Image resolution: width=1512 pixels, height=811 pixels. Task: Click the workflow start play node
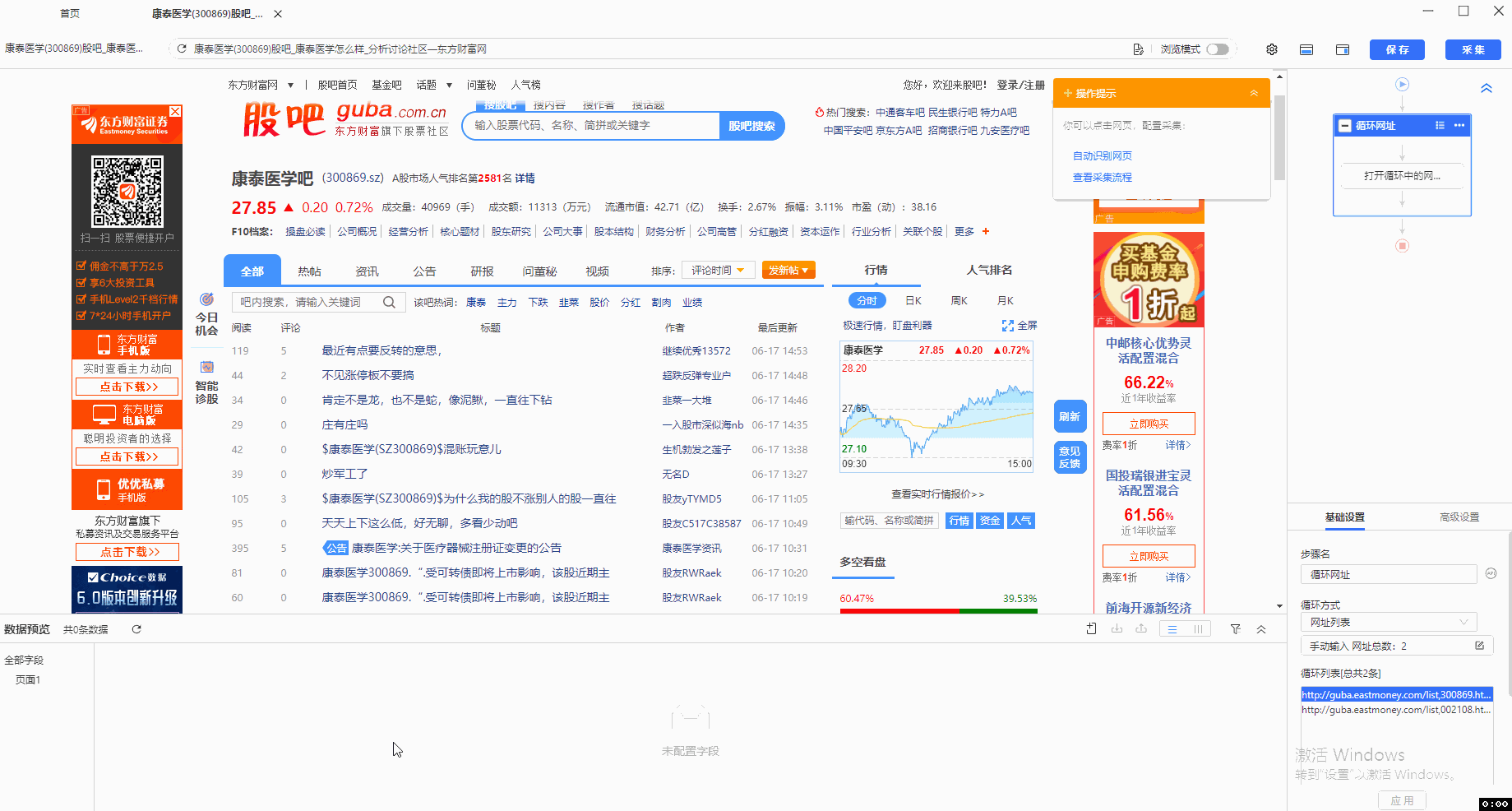click(1403, 84)
